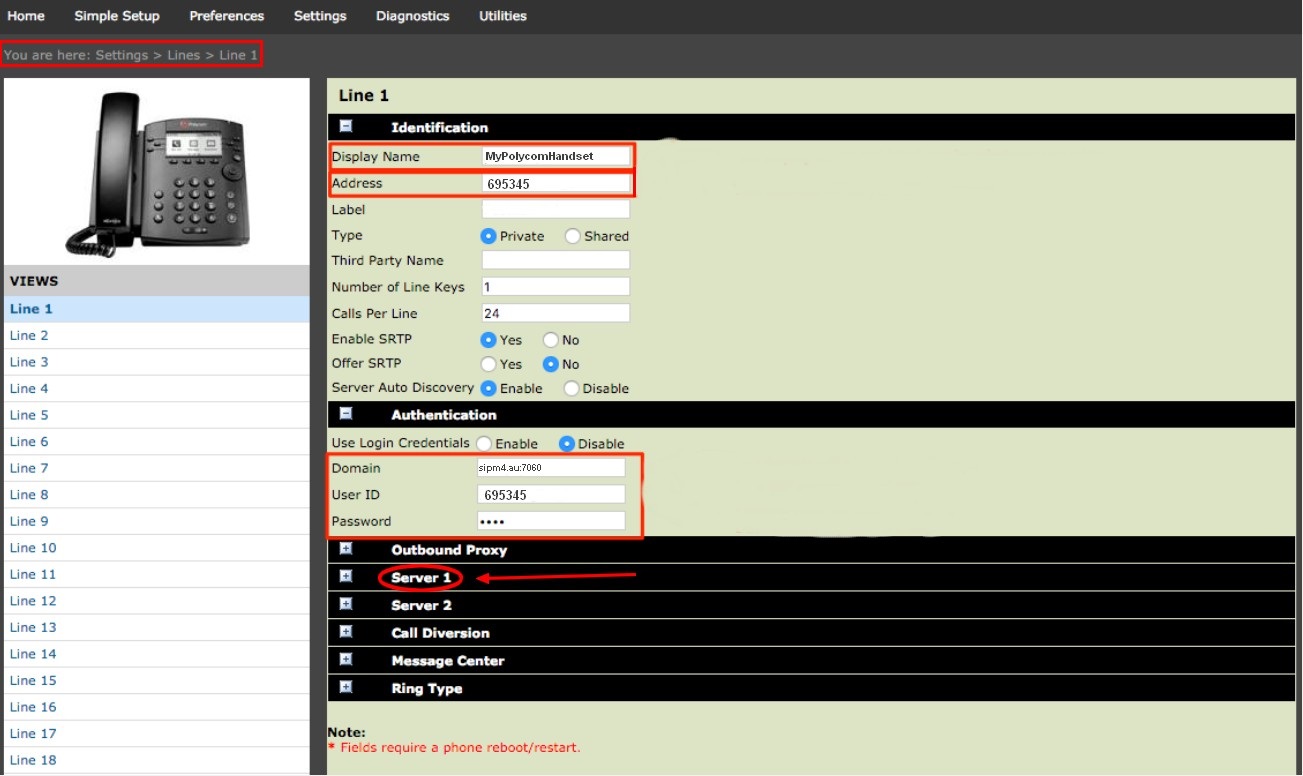
Task: Open the Diagnostics menu
Action: 412,16
